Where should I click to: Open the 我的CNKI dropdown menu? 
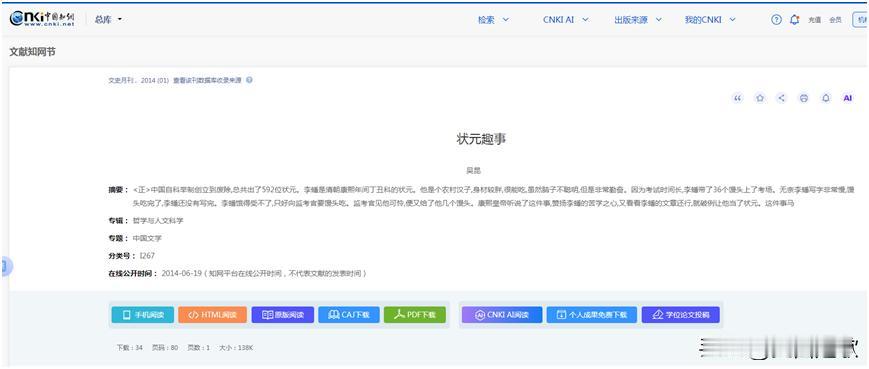click(x=710, y=19)
